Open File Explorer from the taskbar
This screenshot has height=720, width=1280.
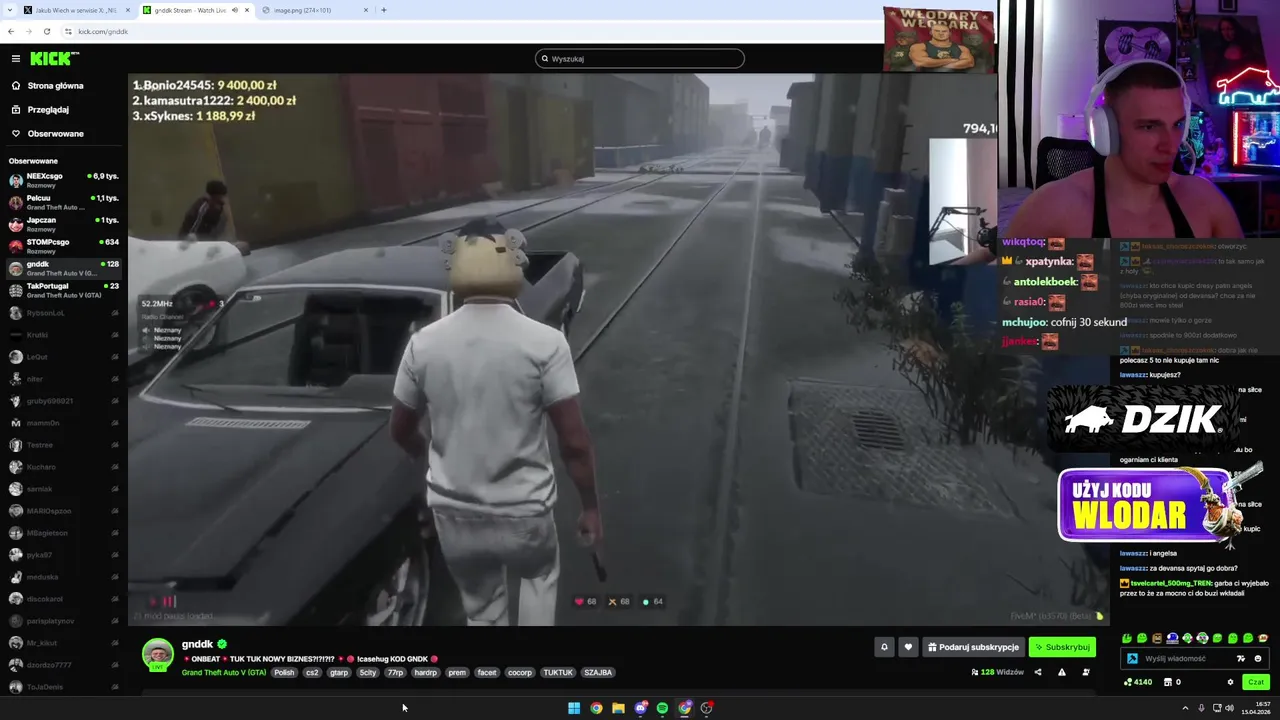click(x=618, y=708)
